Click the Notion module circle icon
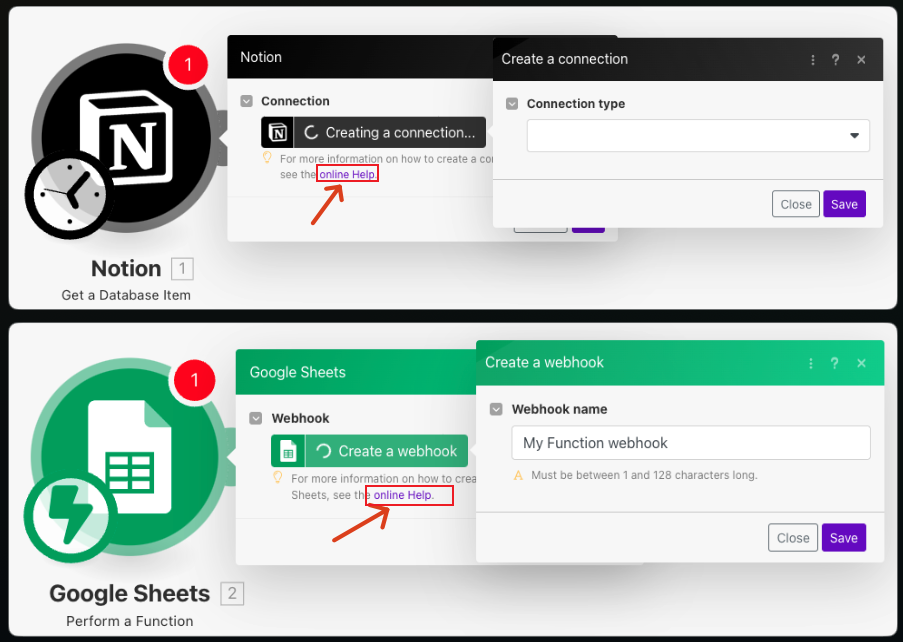This screenshot has height=642, width=903. tap(124, 138)
